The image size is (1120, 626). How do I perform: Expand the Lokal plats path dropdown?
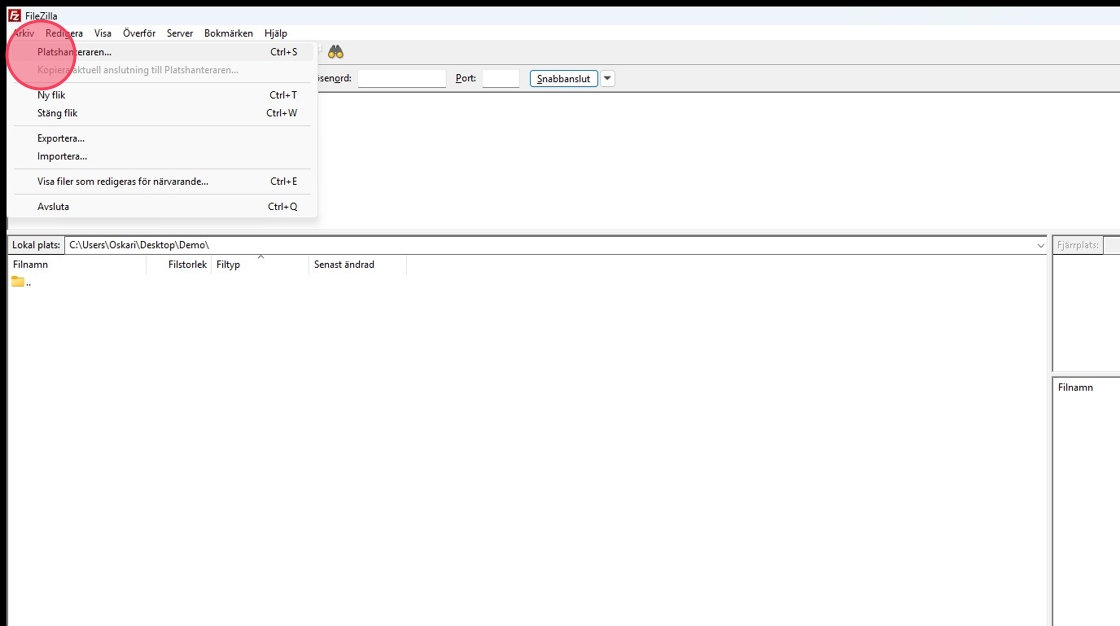[1040, 245]
